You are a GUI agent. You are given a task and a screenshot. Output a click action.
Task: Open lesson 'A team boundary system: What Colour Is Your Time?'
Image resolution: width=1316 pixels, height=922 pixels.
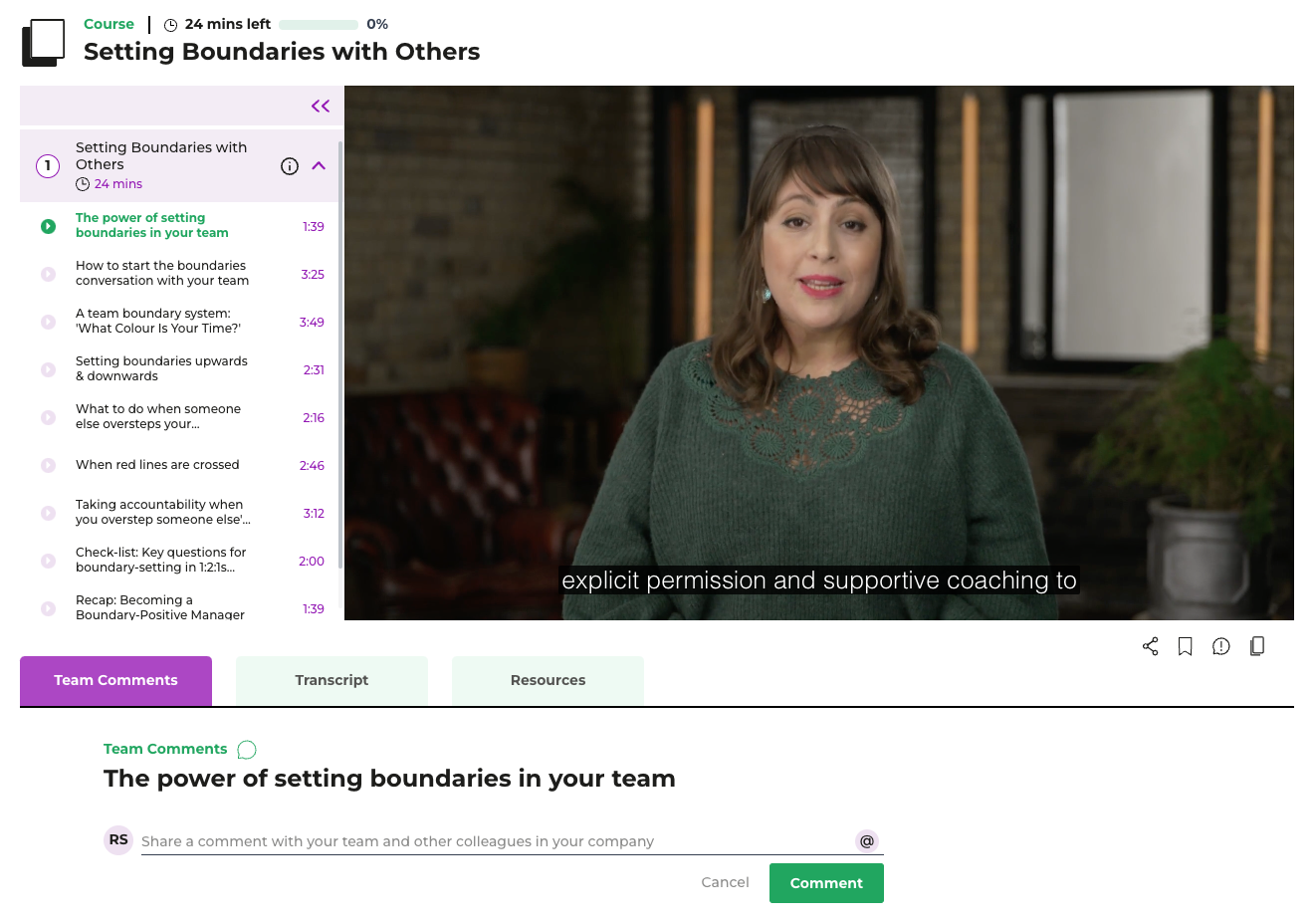click(158, 322)
